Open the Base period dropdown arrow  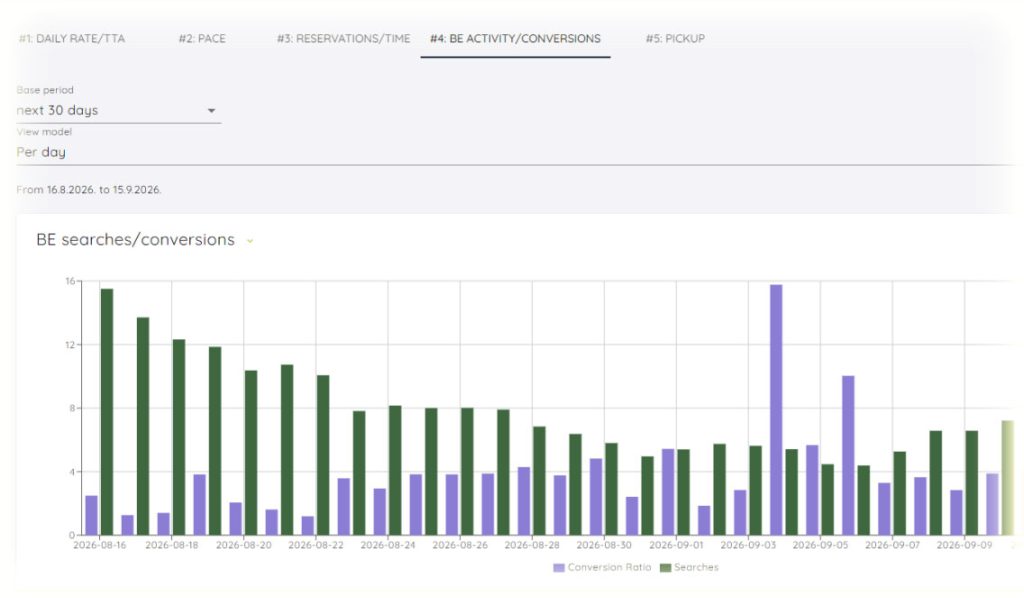click(211, 111)
